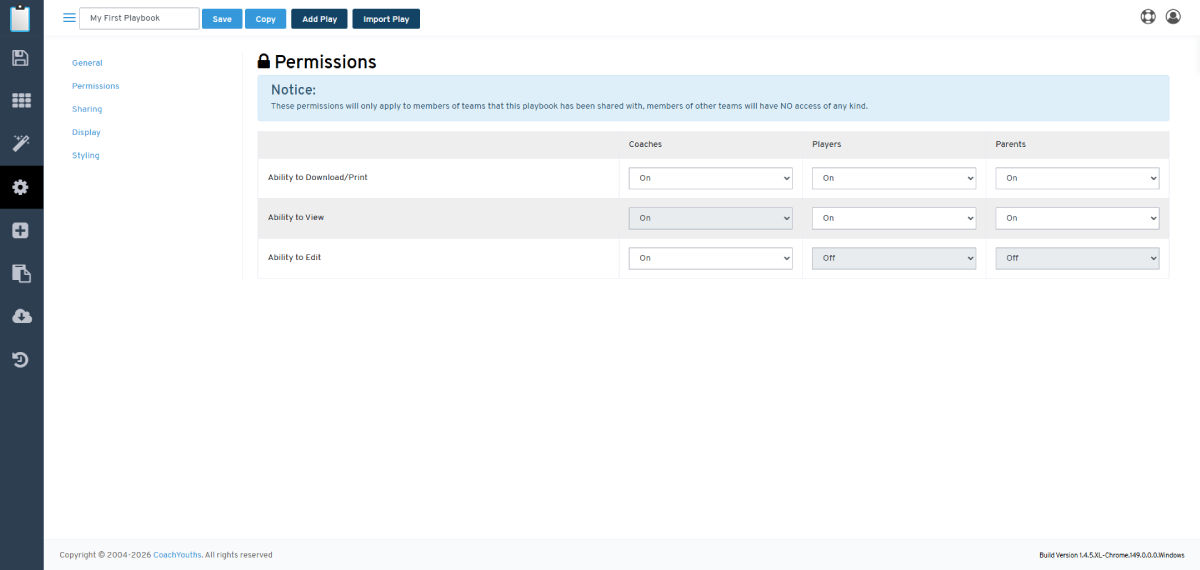Open the Display settings section
Viewport: 1200px width, 570px height.
point(86,132)
